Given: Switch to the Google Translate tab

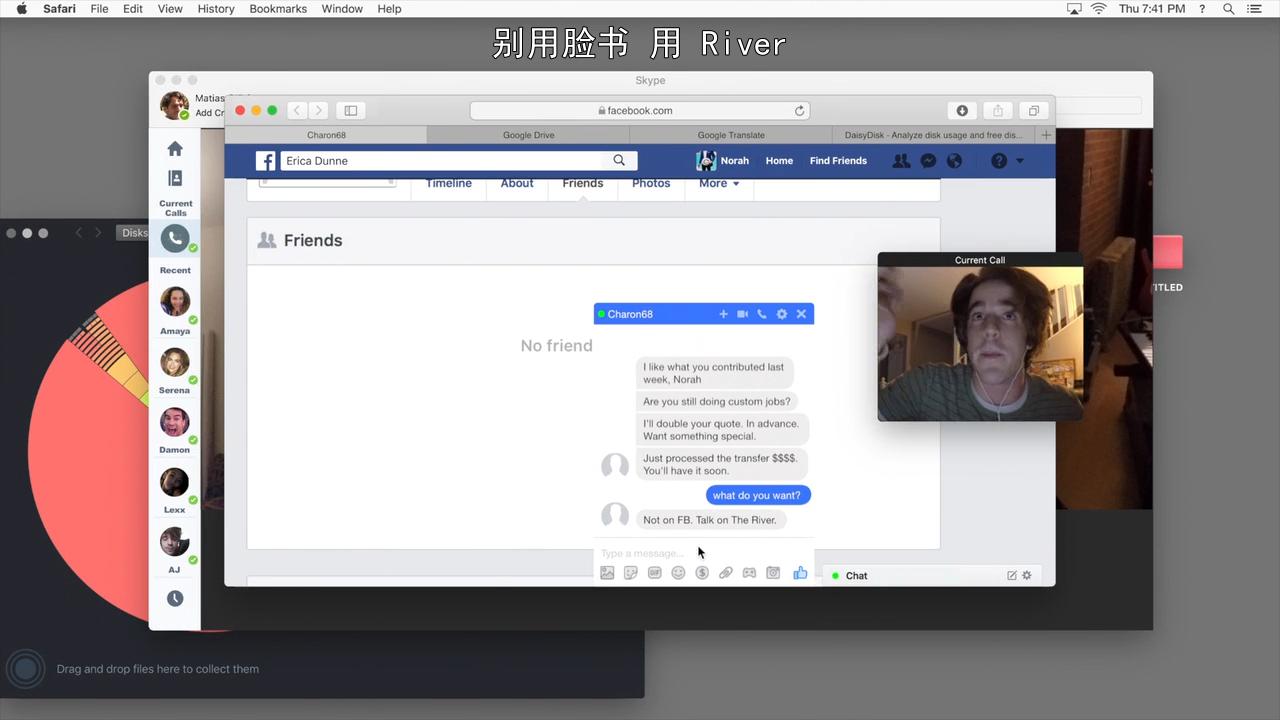Looking at the screenshot, I should click(x=731, y=135).
